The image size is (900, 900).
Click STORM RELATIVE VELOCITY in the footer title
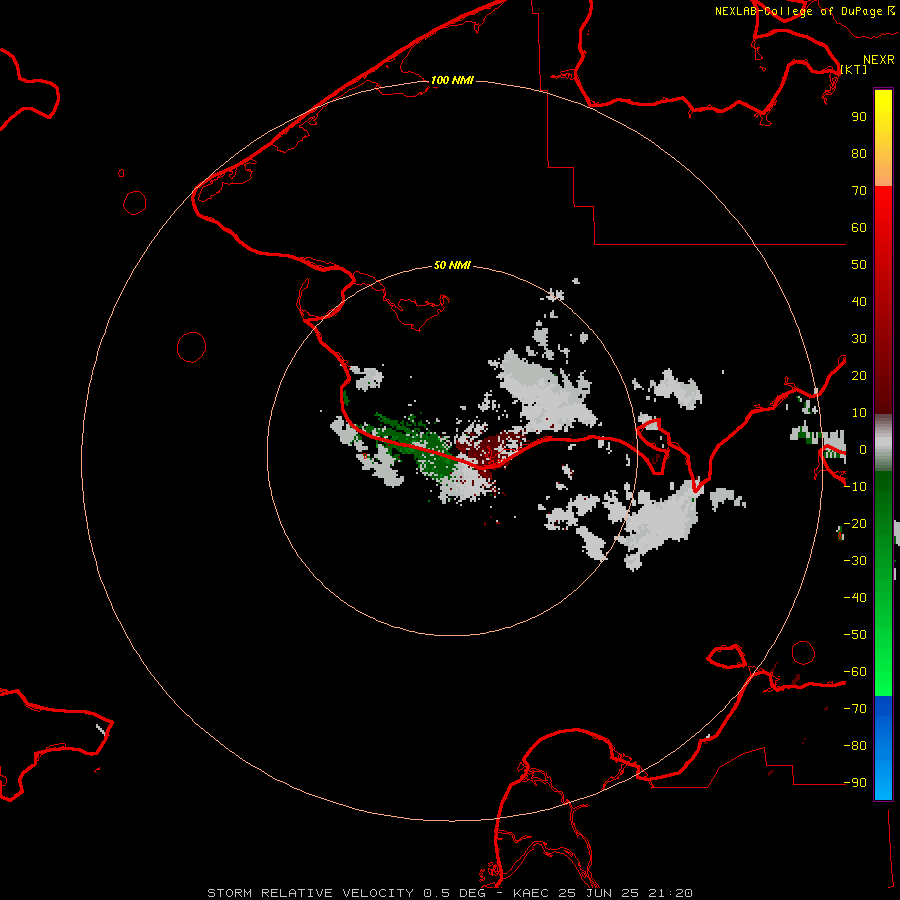coord(310,893)
